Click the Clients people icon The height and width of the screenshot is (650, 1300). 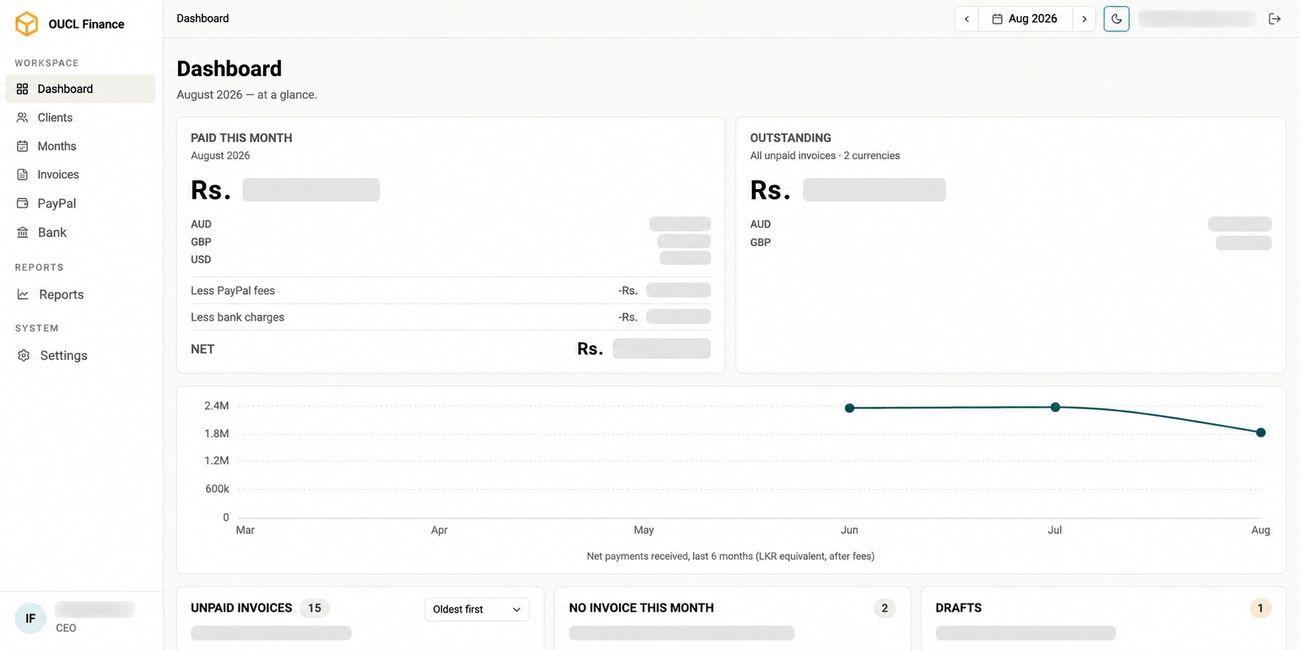pos(23,118)
